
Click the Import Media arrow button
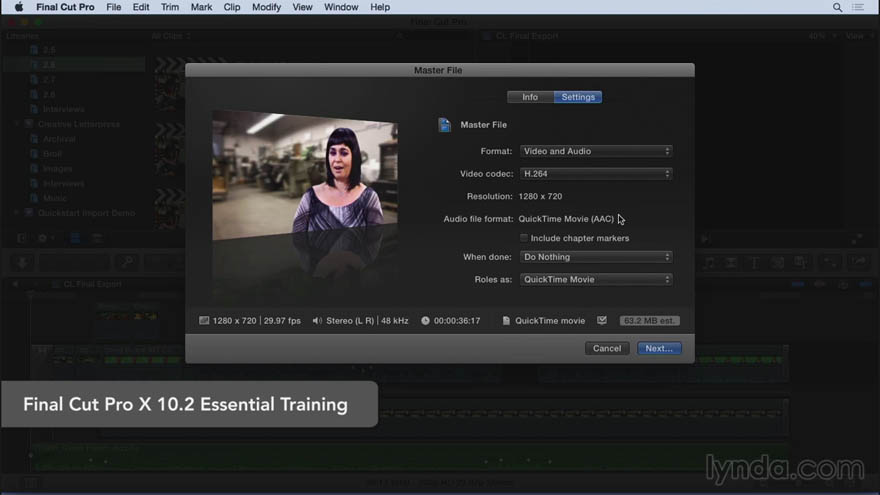(x=22, y=262)
